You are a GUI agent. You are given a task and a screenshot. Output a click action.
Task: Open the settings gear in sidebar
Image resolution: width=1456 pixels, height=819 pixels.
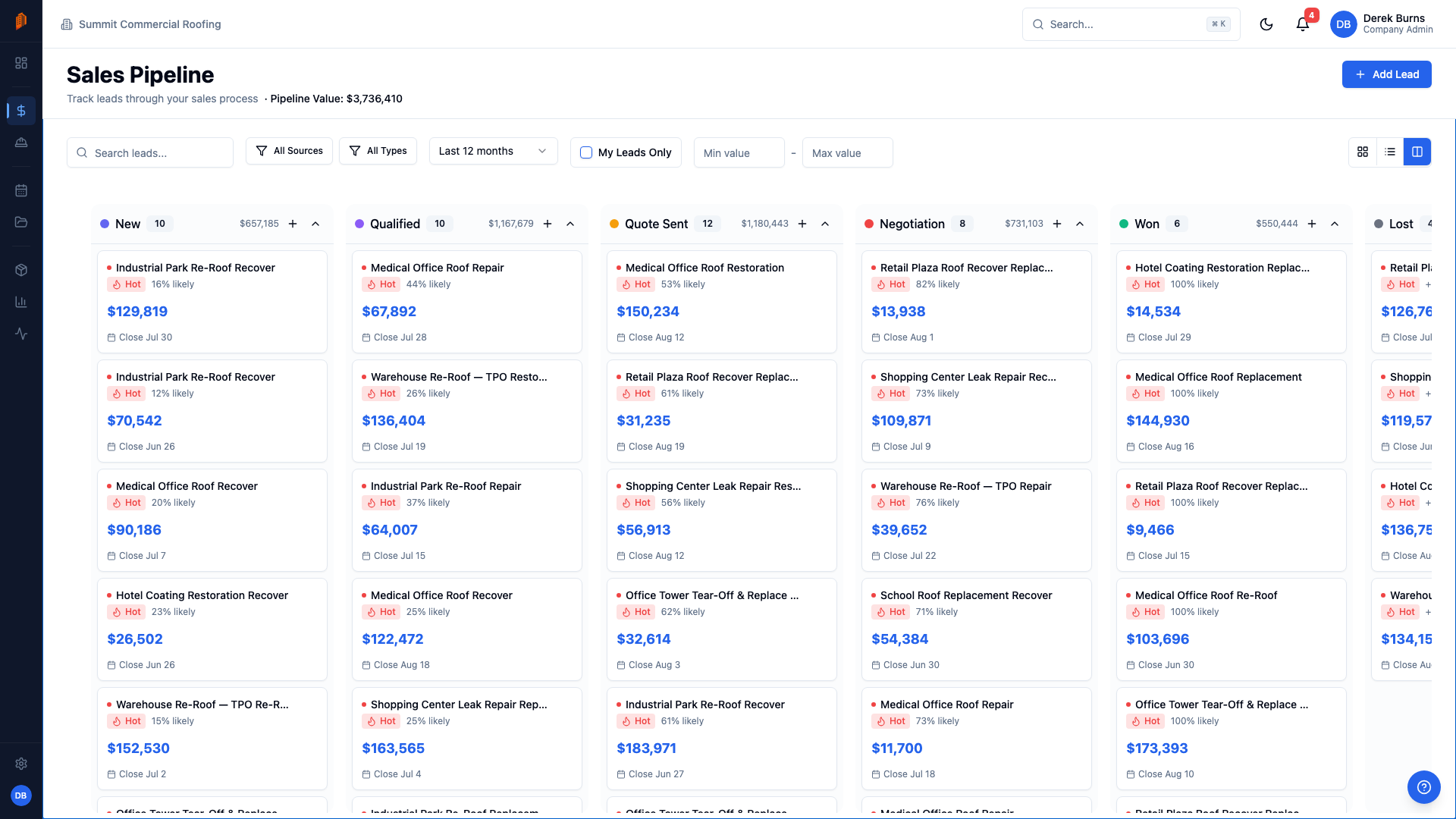click(x=21, y=764)
